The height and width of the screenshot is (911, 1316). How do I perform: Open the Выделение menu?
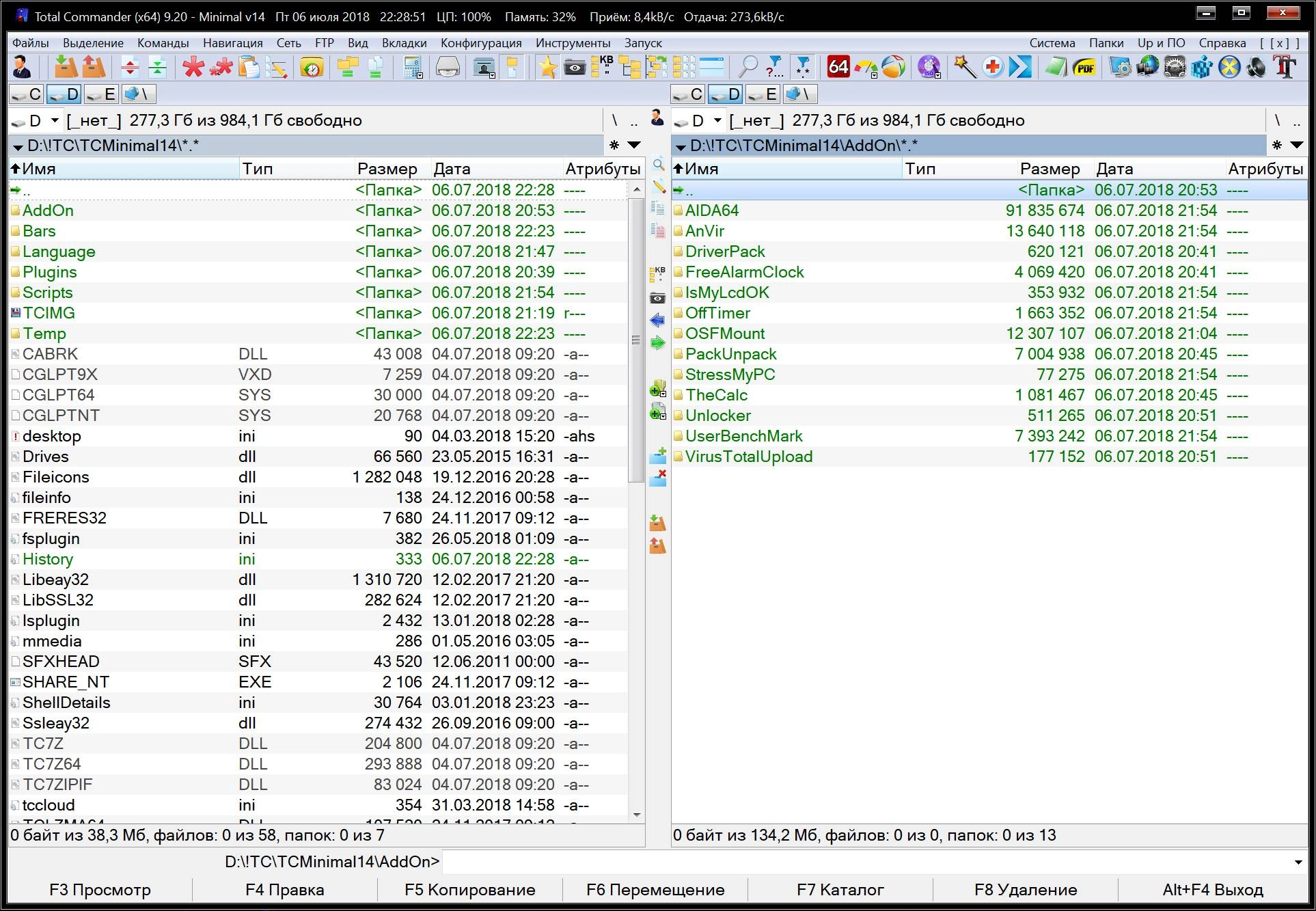click(x=93, y=42)
